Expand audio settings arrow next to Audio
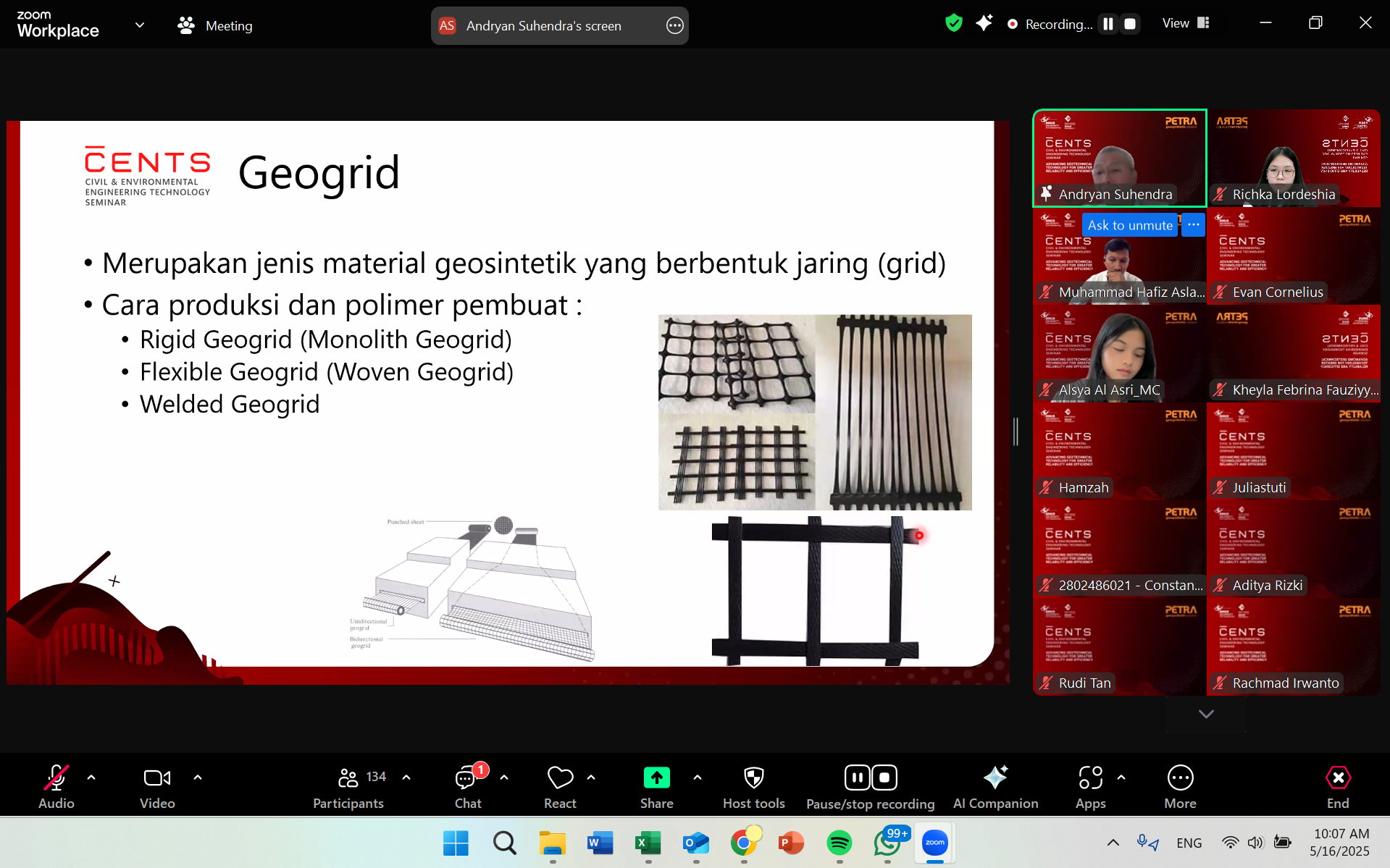Screen dimensions: 1390x868 [x=91, y=778]
